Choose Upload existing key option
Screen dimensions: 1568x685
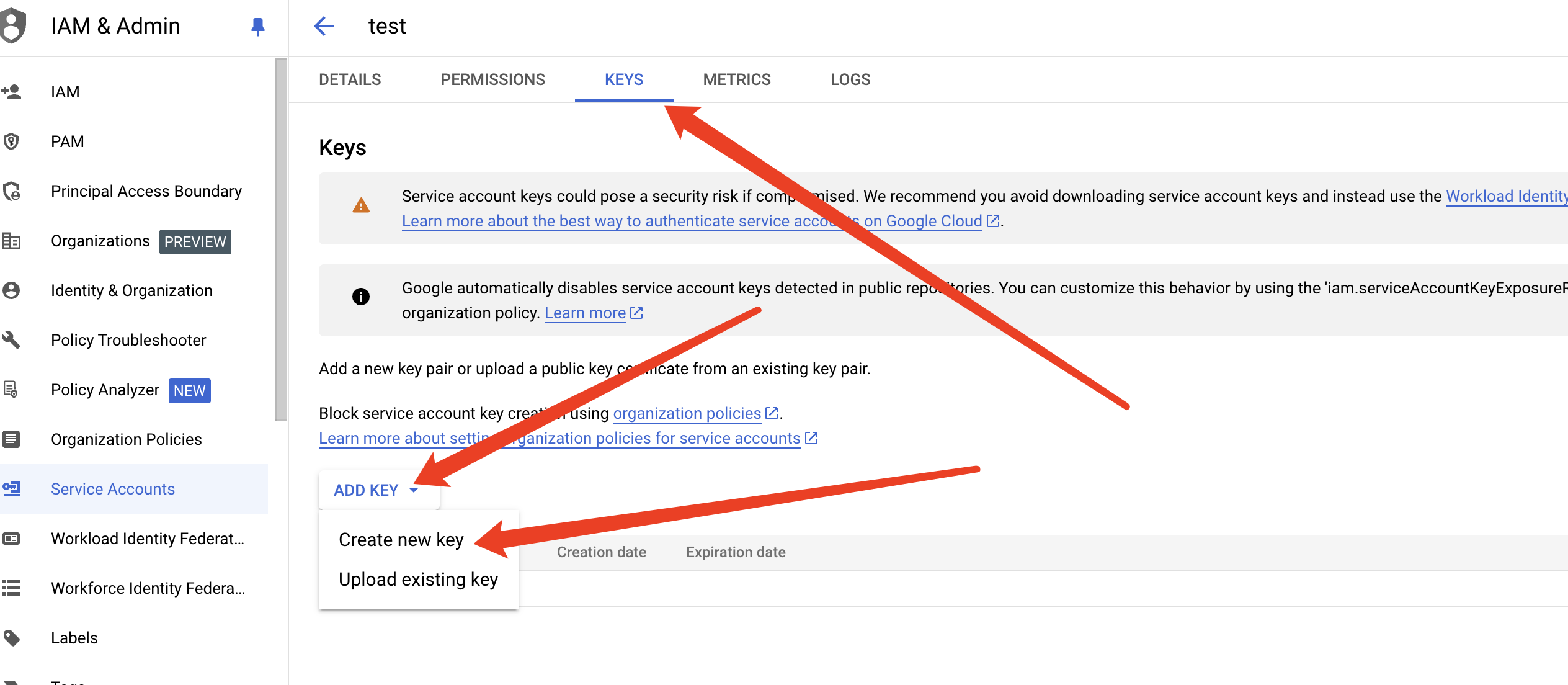tap(418, 580)
